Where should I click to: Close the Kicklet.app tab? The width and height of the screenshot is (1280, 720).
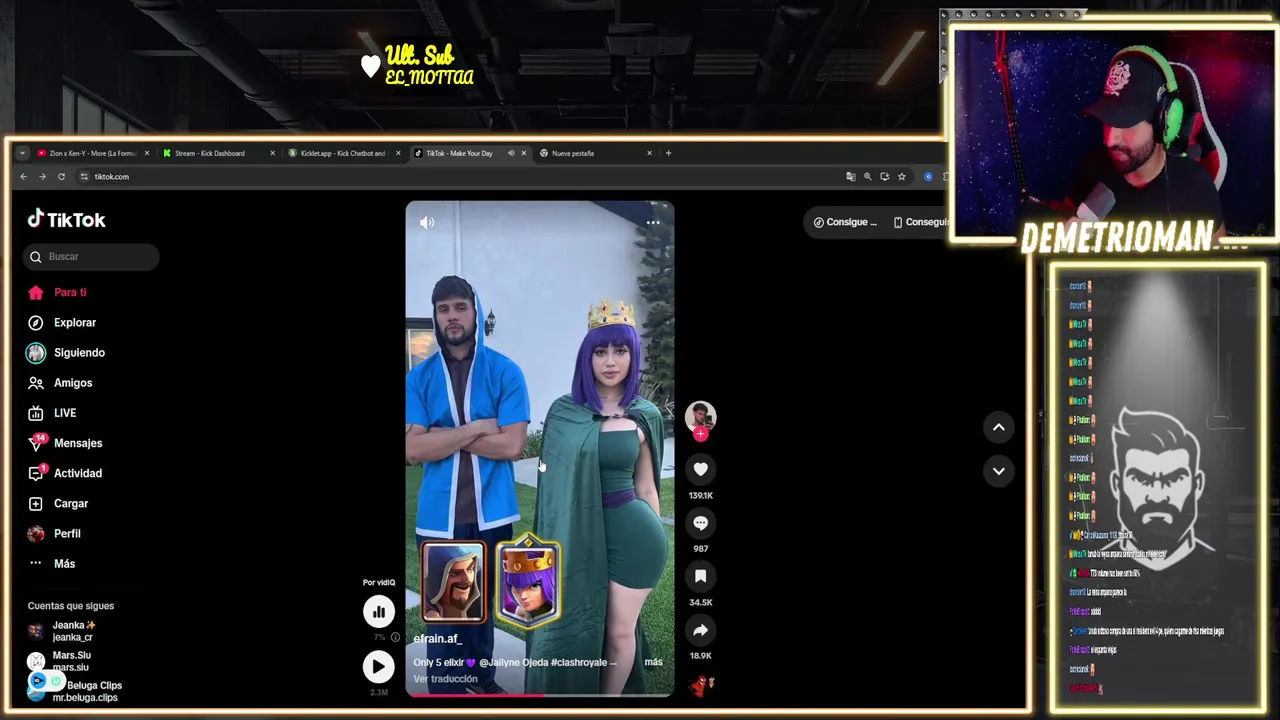pos(398,153)
